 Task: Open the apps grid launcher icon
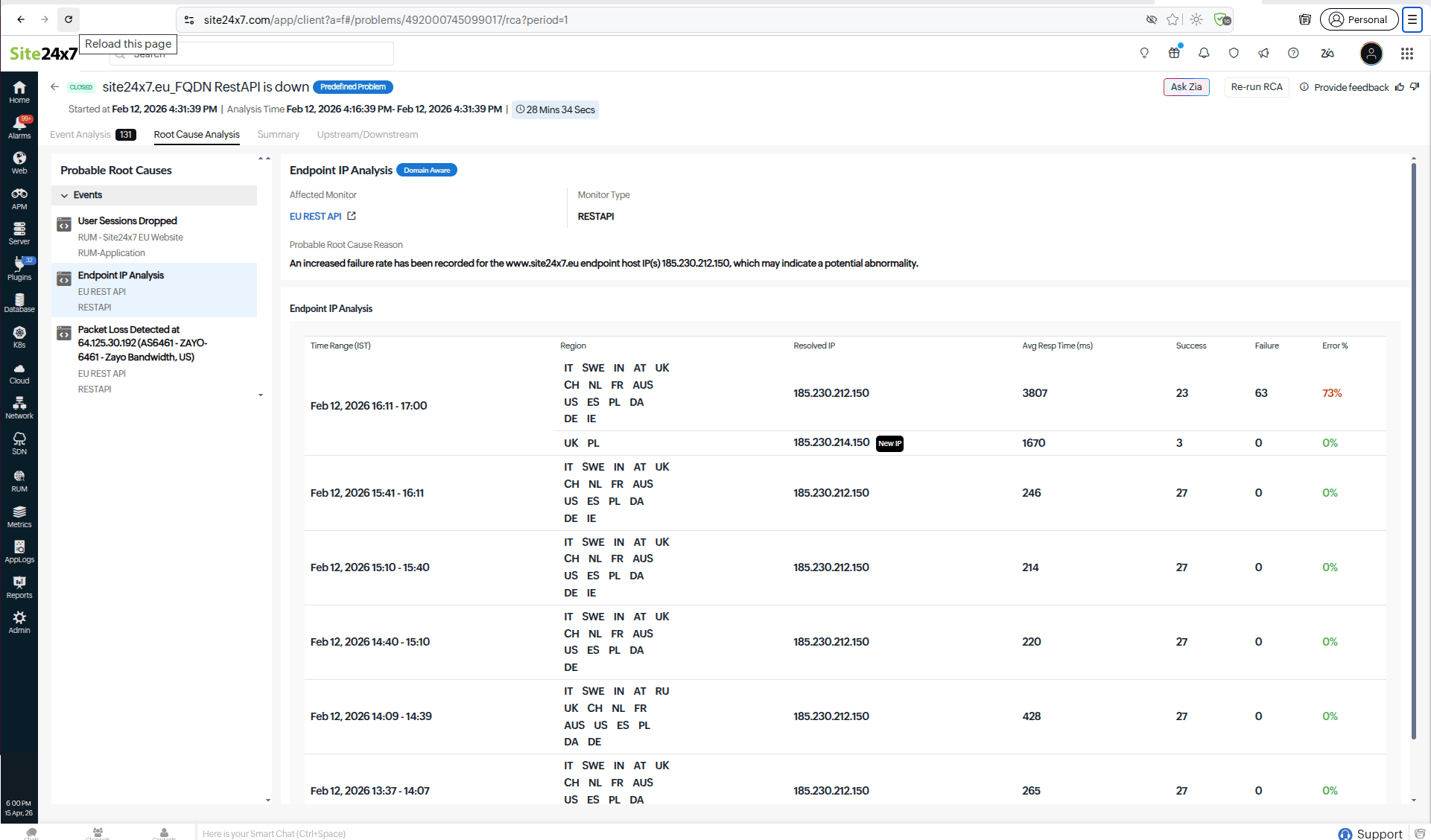pos(1406,53)
